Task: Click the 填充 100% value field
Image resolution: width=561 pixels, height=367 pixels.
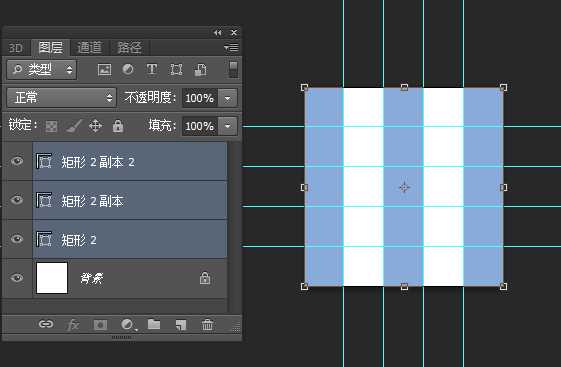Action: [200, 126]
